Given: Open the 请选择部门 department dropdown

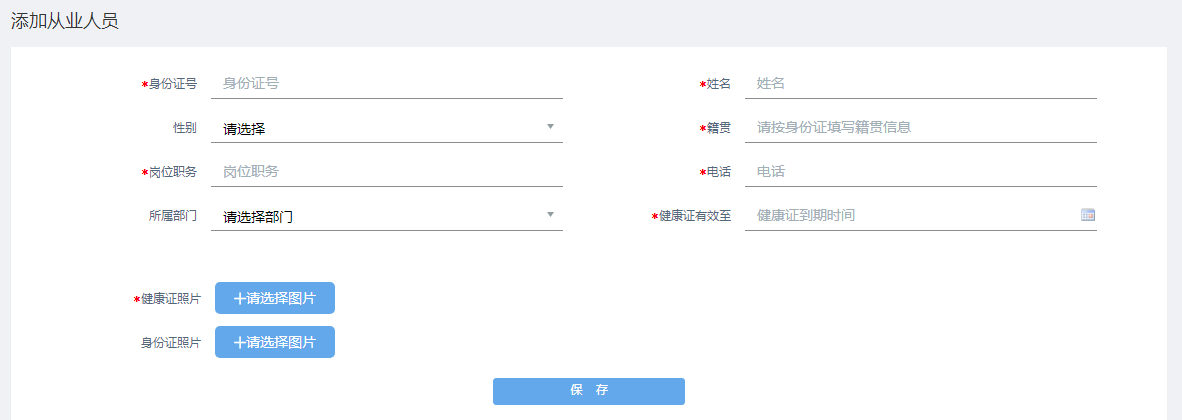Looking at the screenshot, I should point(386,216).
